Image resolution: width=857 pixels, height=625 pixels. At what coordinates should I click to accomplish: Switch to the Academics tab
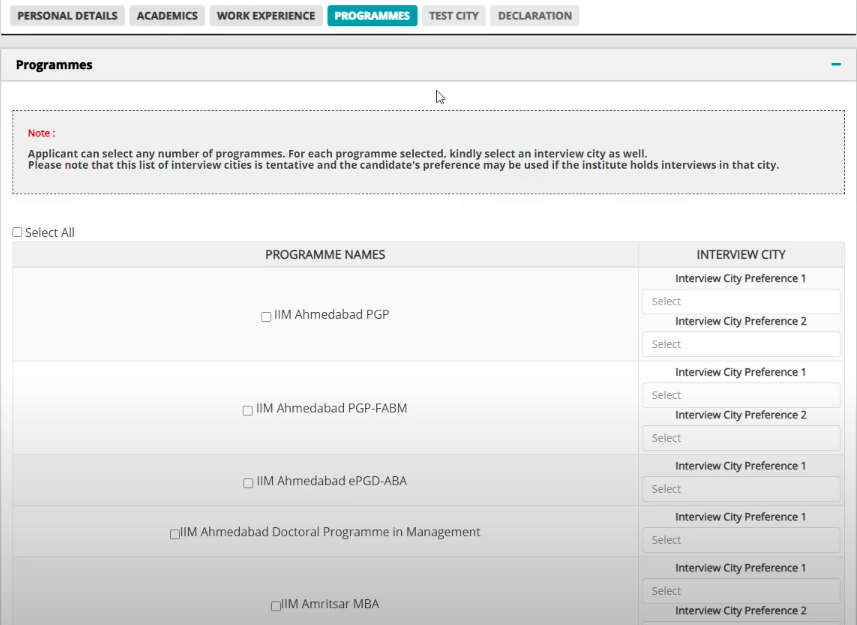(167, 16)
